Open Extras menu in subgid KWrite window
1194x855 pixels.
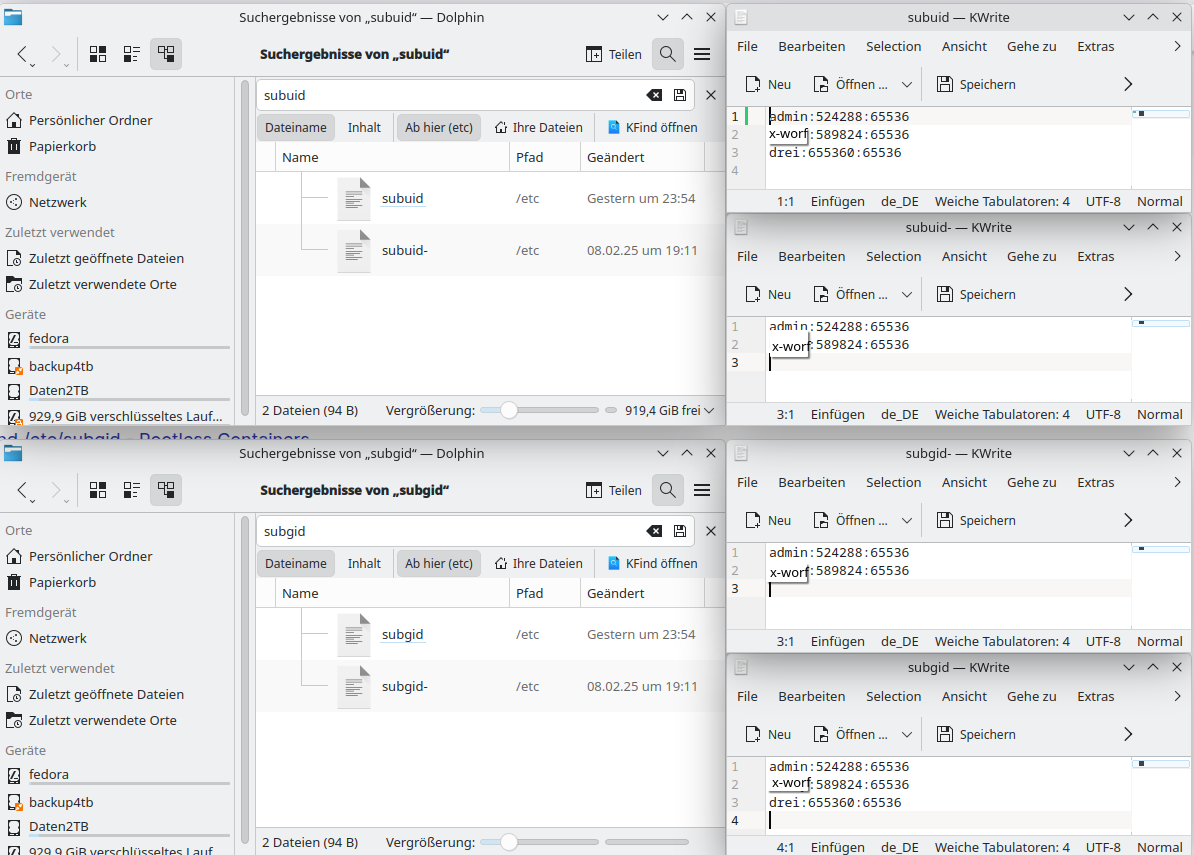click(x=1096, y=697)
